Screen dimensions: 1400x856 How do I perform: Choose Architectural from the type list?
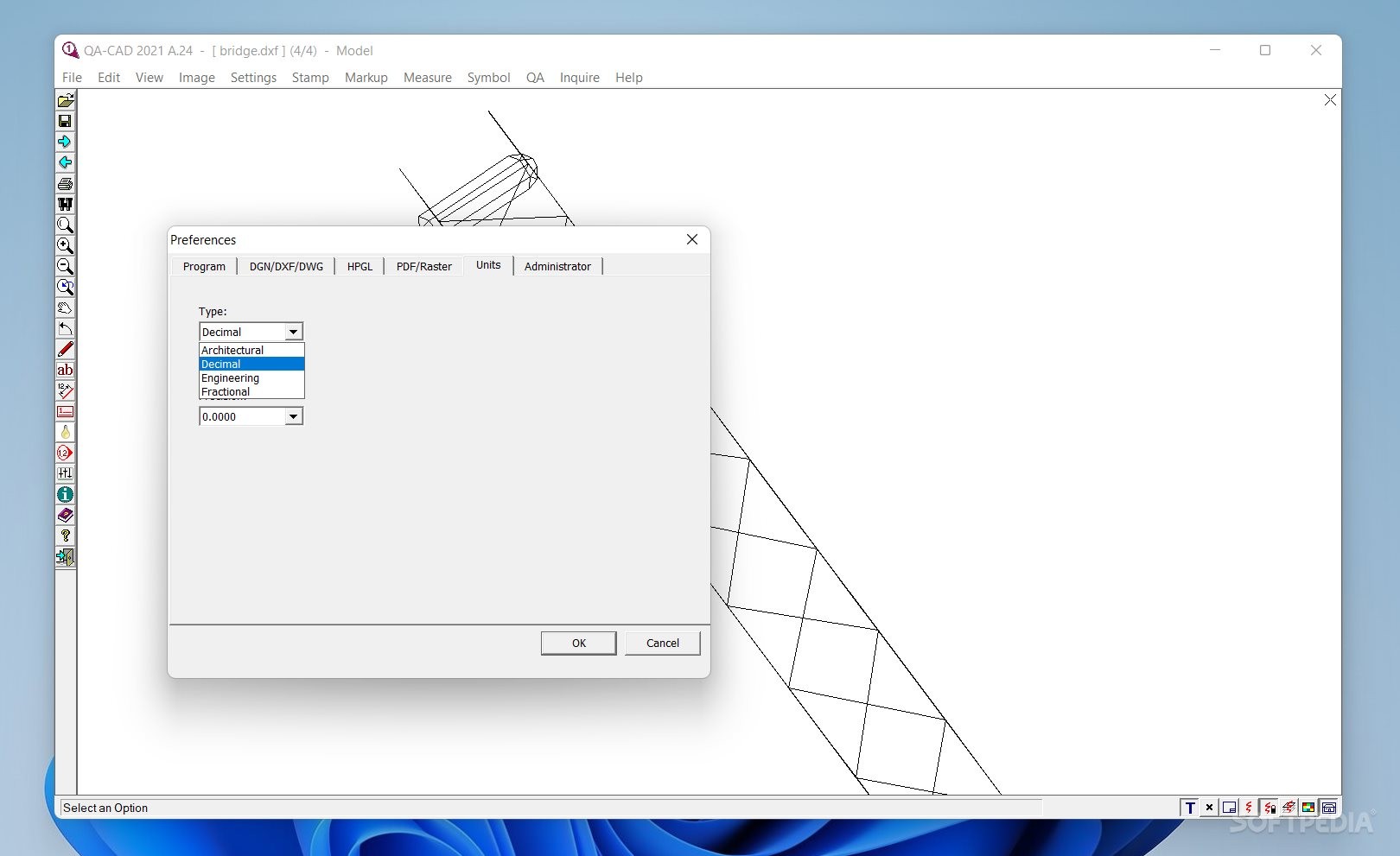pos(251,350)
